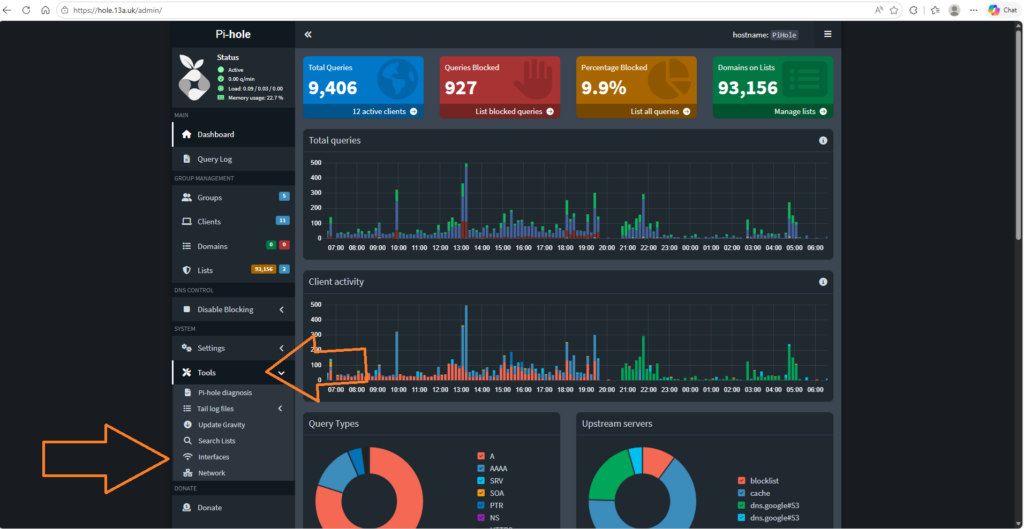Click Client activity info icon
The image size is (1024, 529).
tap(823, 281)
